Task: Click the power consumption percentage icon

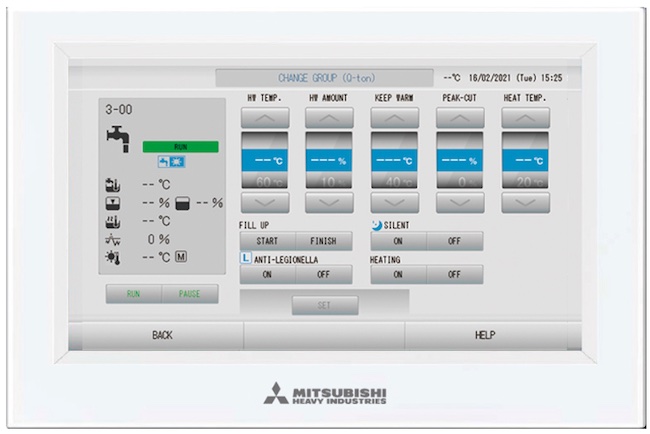Action: tap(113, 239)
